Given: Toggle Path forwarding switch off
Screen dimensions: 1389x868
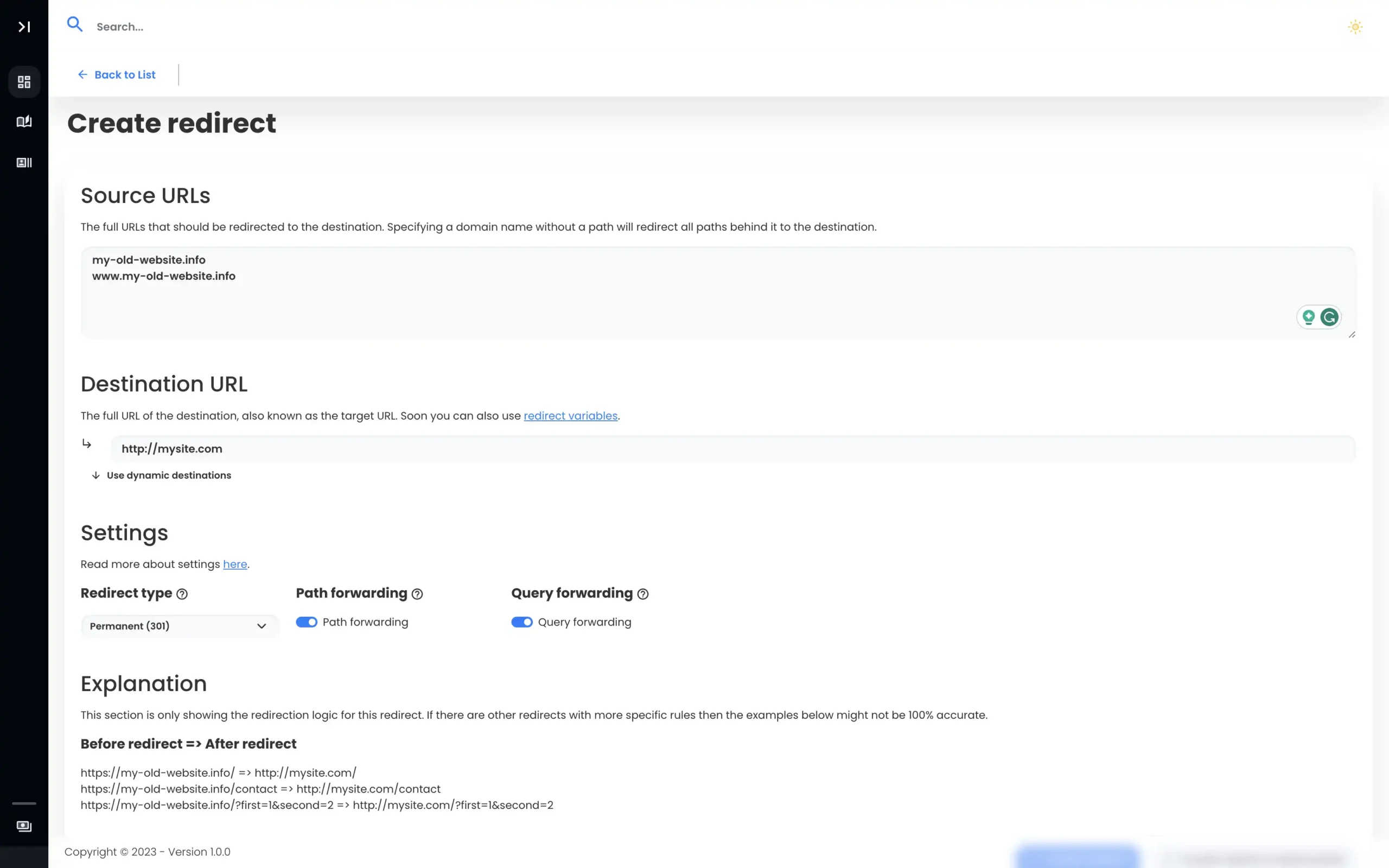Looking at the screenshot, I should pos(306,622).
